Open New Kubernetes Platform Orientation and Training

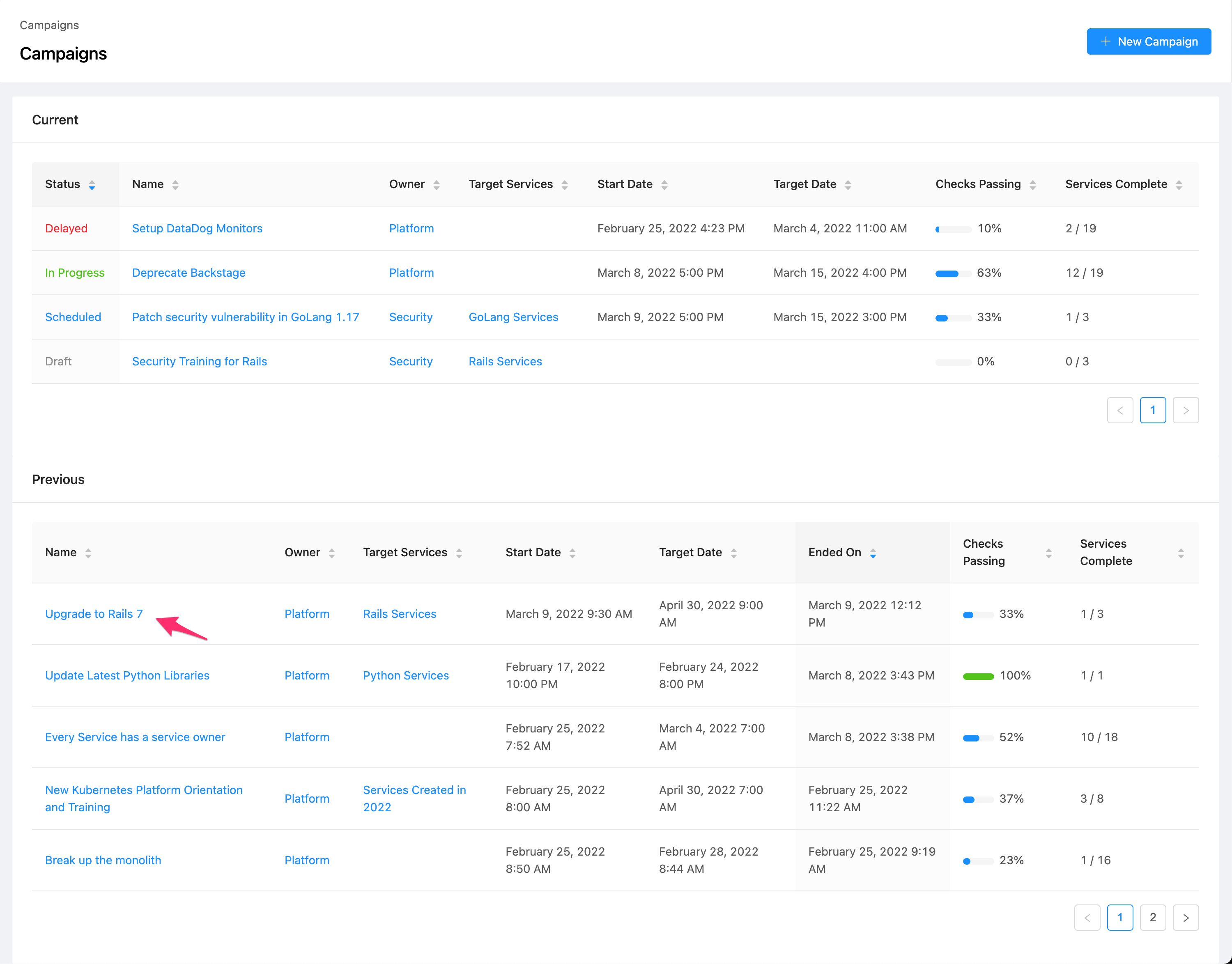[144, 799]
